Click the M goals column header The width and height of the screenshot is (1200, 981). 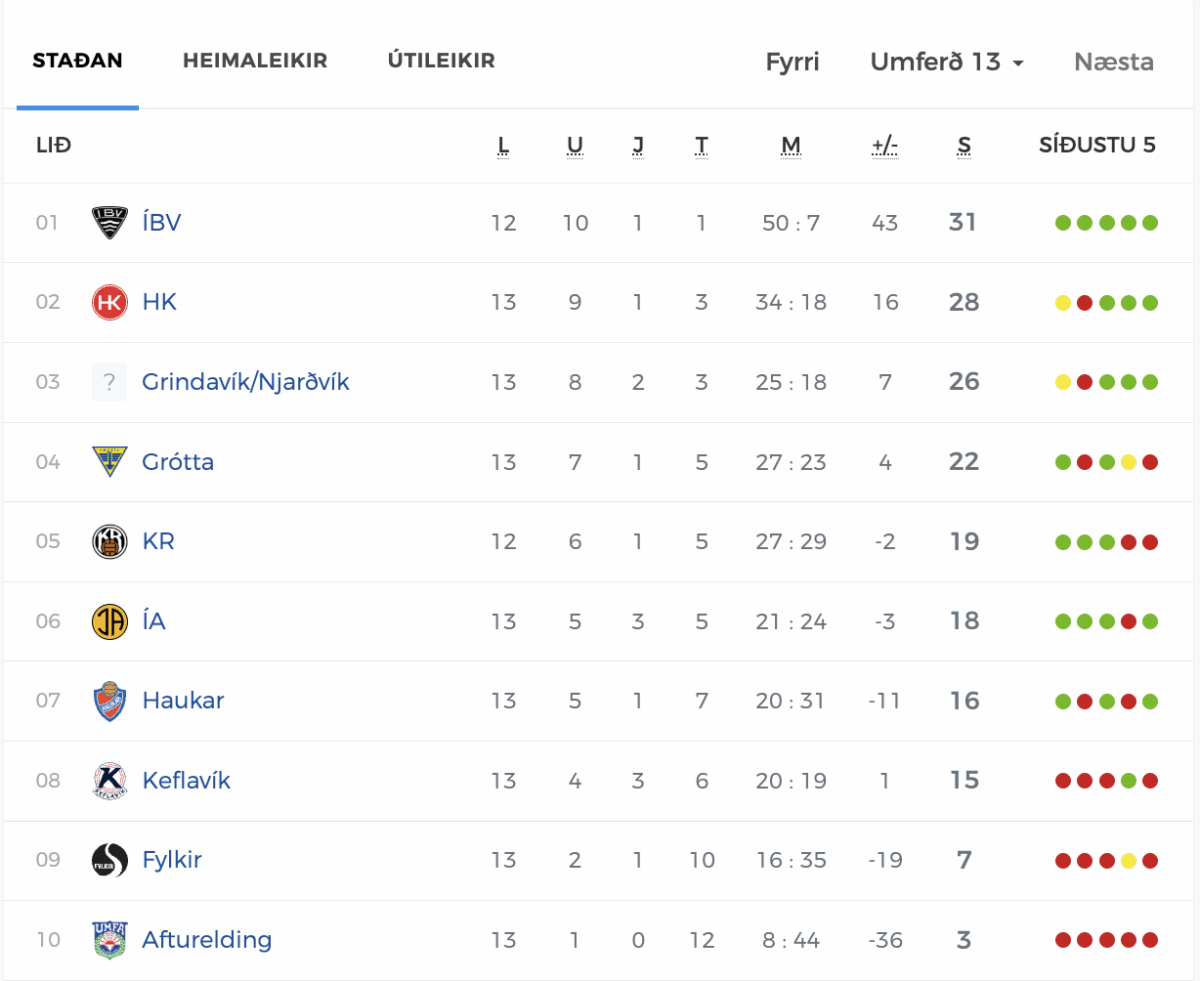tap(791, 146)
